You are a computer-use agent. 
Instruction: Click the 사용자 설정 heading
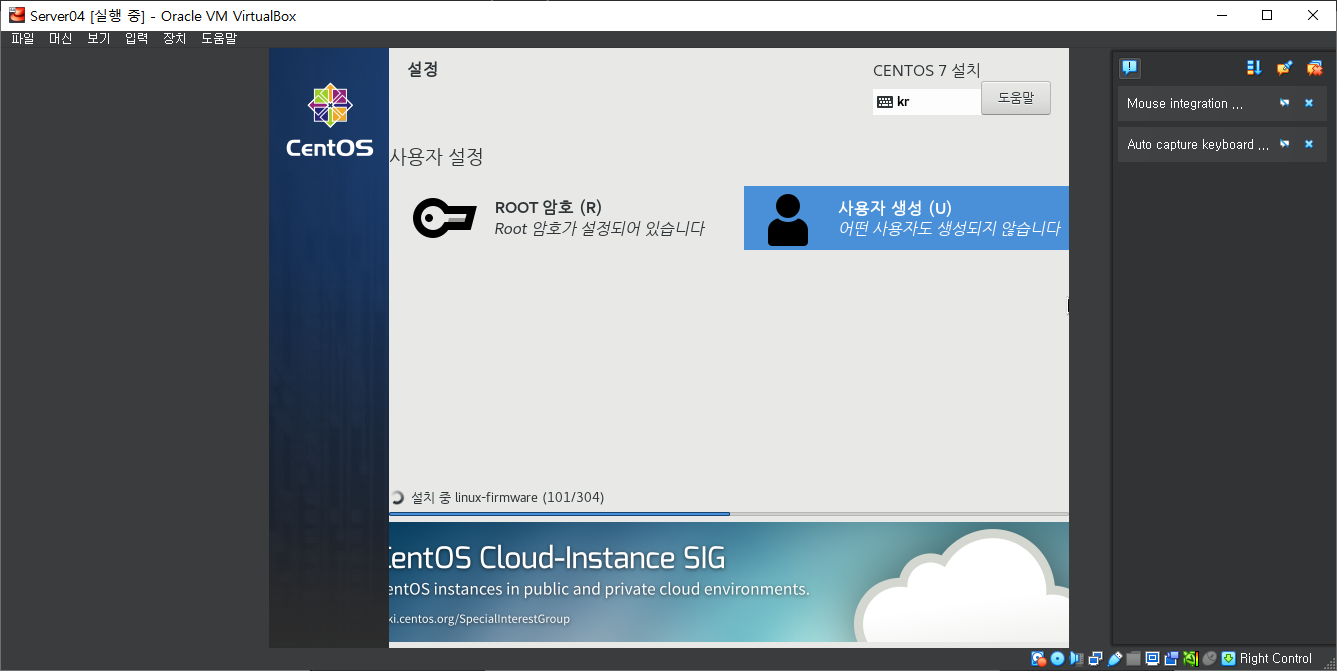(x=436, y=157)
